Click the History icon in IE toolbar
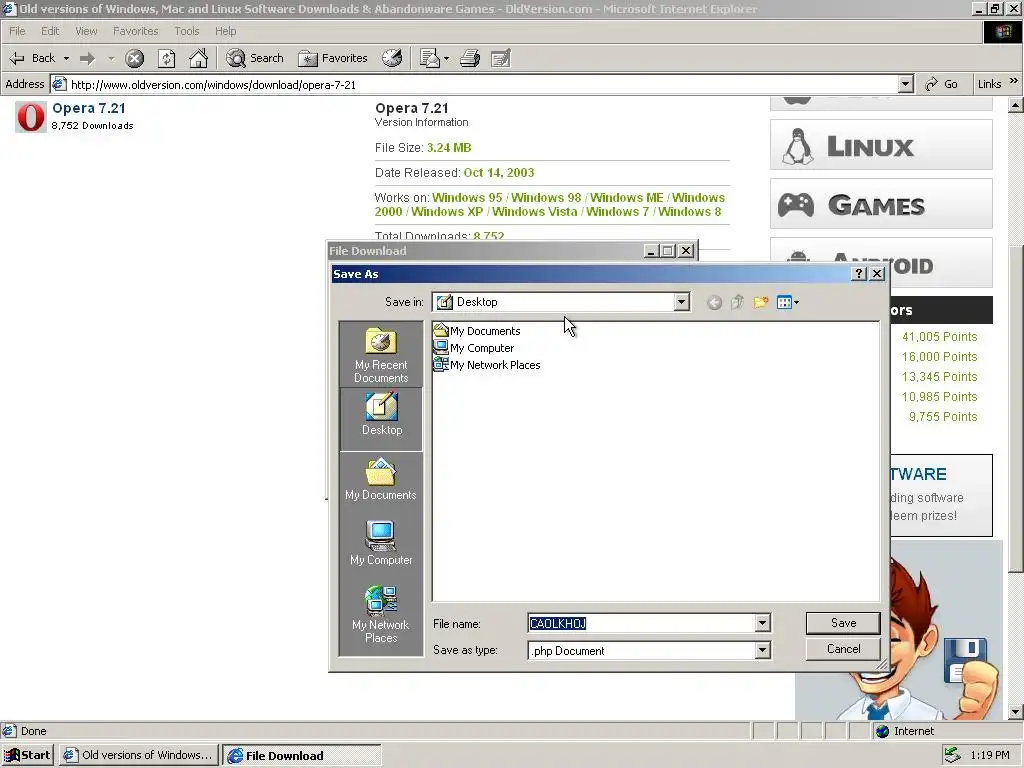 coord(392,58)
